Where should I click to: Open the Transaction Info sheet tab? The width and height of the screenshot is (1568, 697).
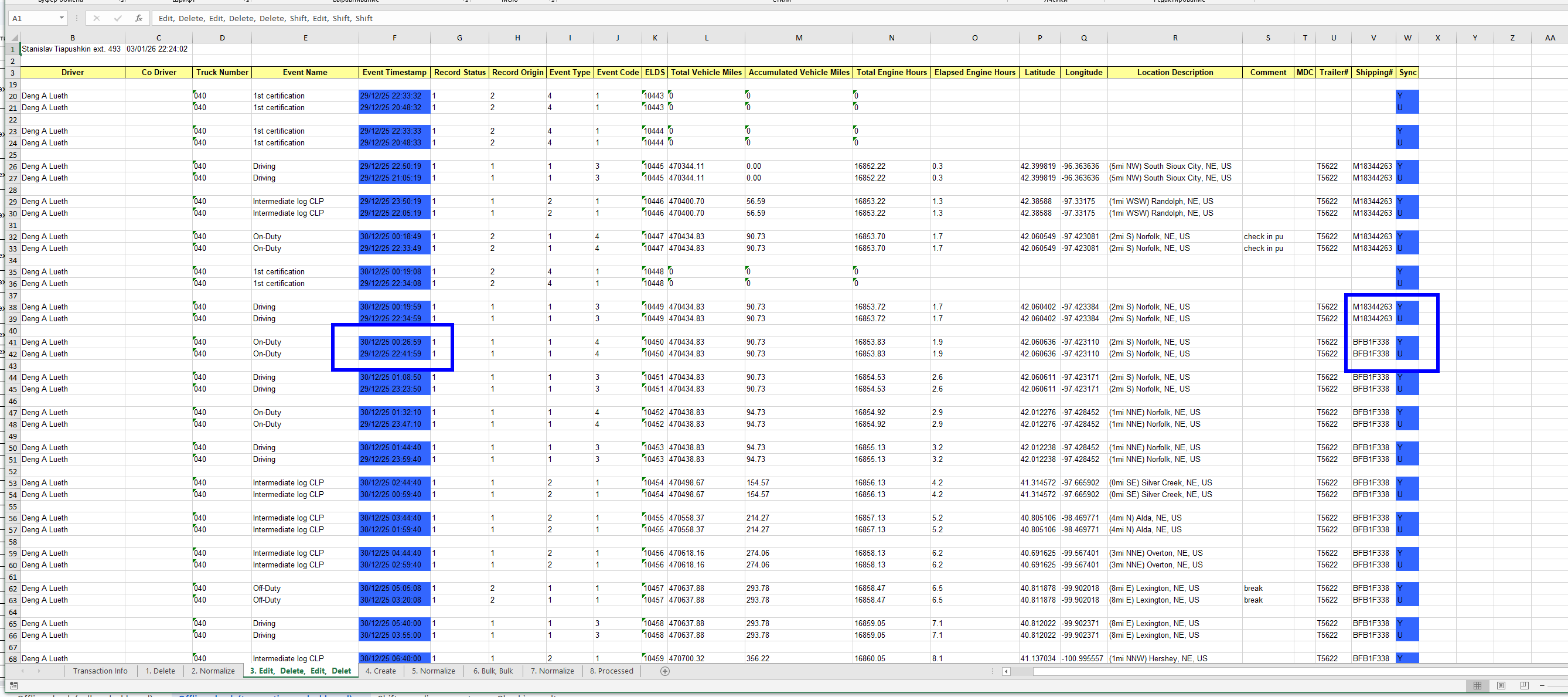(100, 671)
